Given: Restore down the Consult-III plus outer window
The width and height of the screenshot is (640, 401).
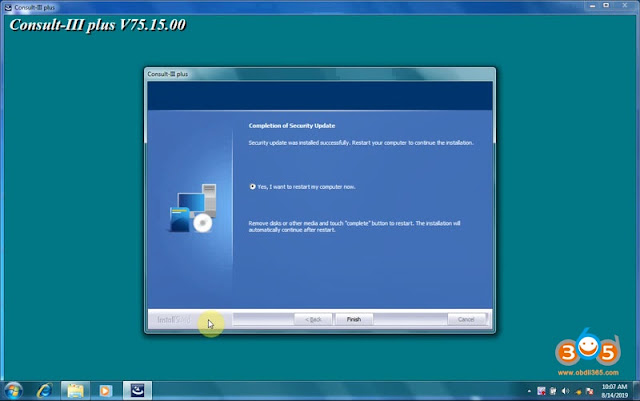Looking at the screenshot, I should tap(607, 6).
